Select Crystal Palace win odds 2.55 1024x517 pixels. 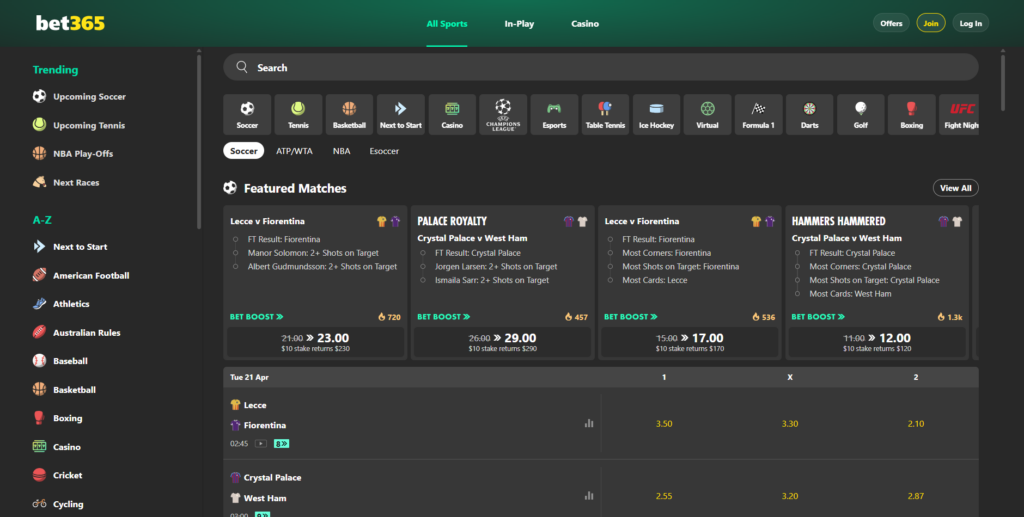[664, 496]
